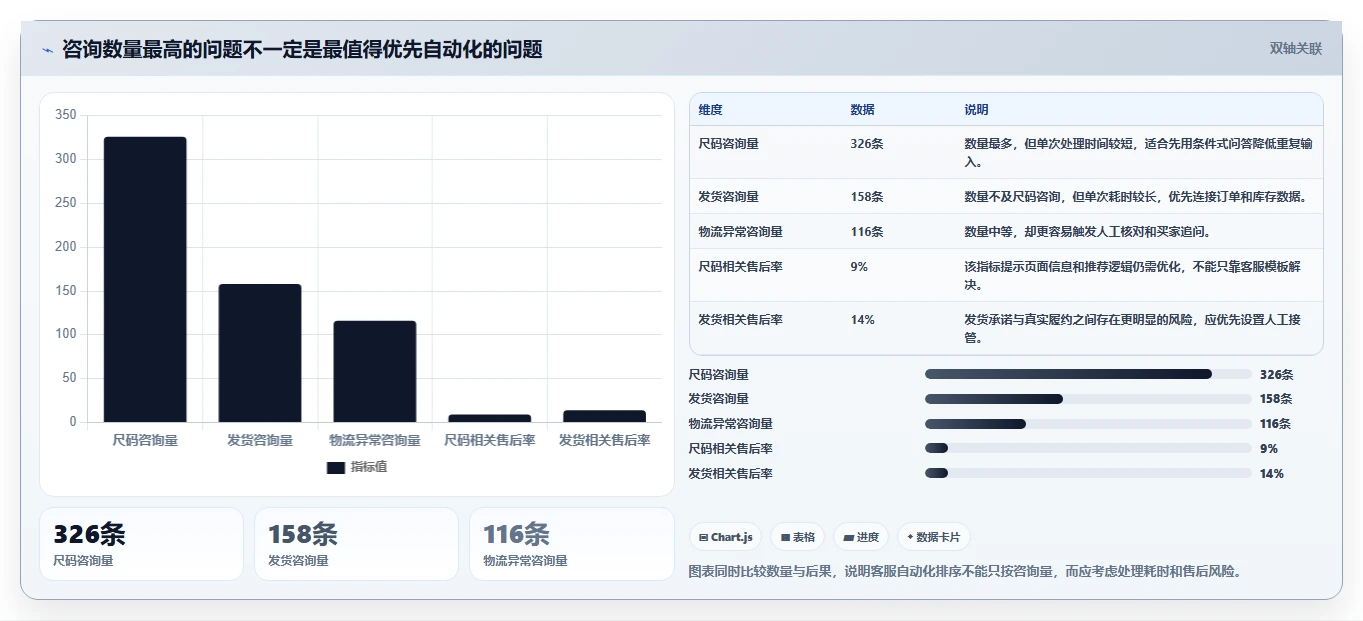Click the description starting 数量中等，却更容易触发
This screenshot has height=621, width=1363.
[x=1087, y=232]
